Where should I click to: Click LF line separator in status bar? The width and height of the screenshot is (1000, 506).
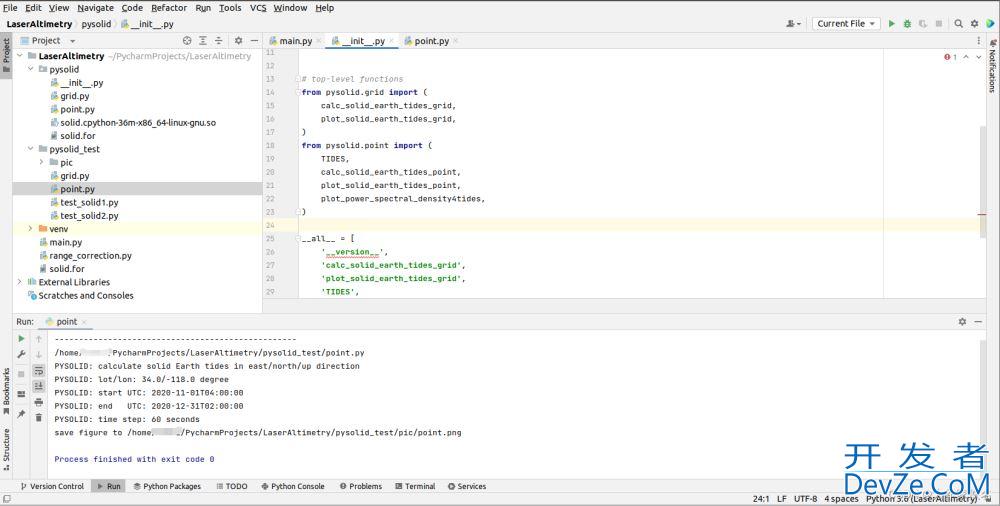tap(781, 499)
